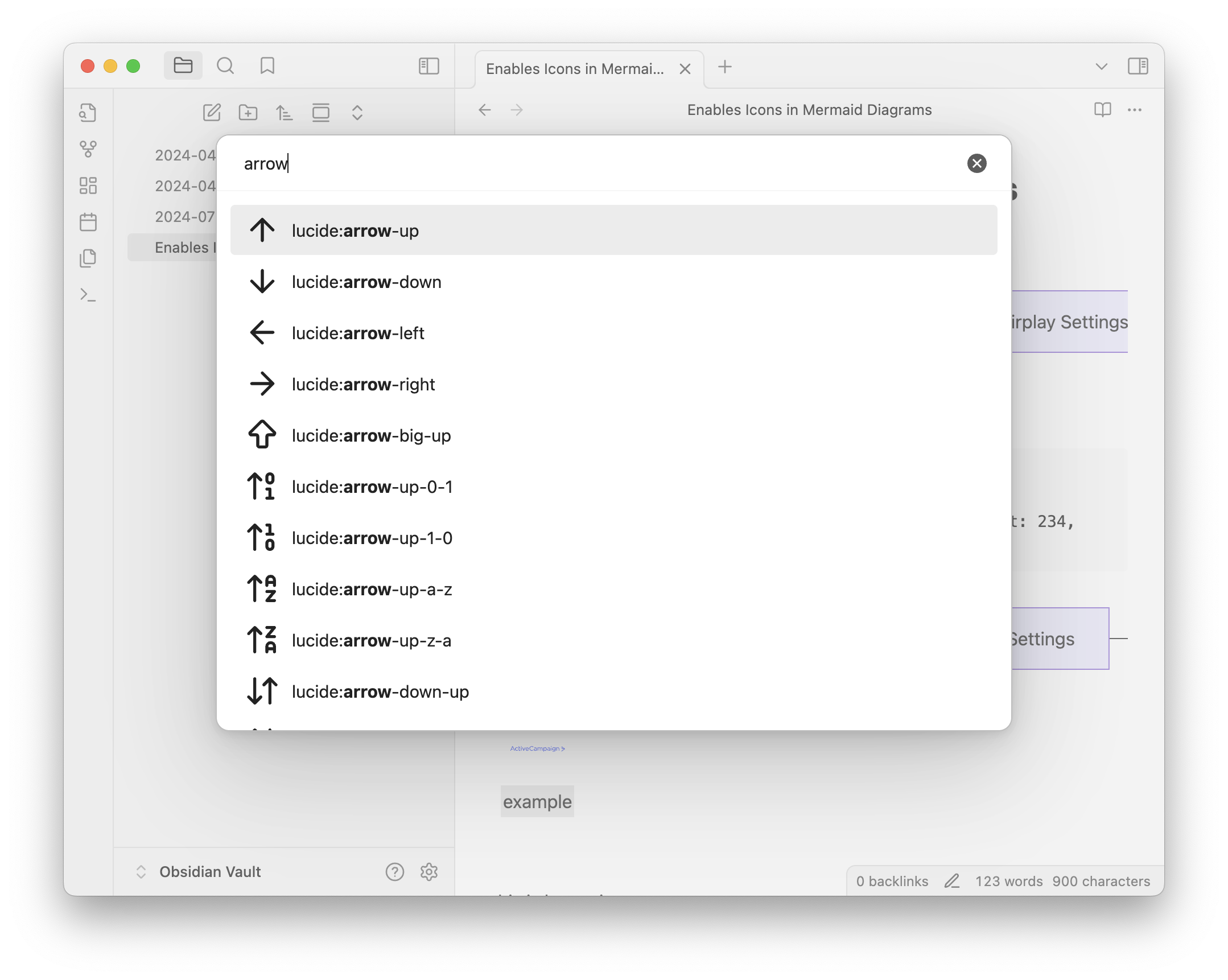Click the '123 words' status entry
This screenshot has width=1228, height=980.
point(1009,881)
